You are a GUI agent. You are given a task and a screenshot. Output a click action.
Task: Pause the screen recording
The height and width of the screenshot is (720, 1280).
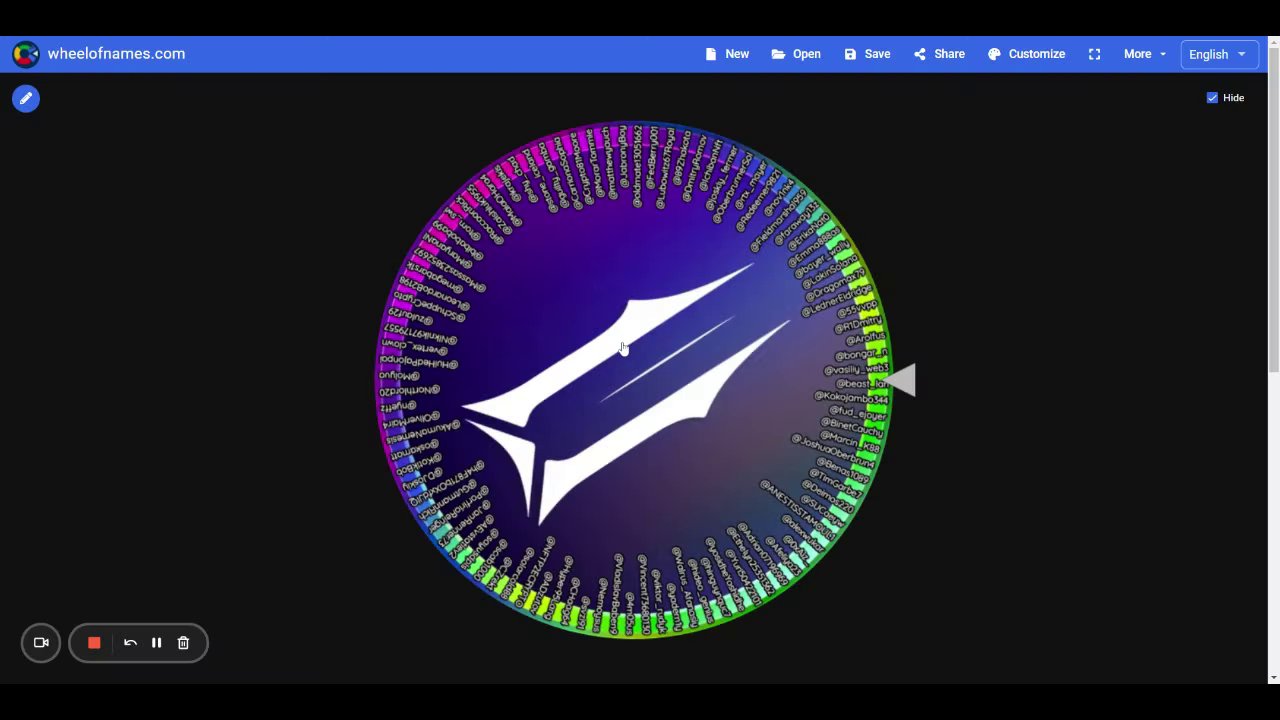point(156,643)
